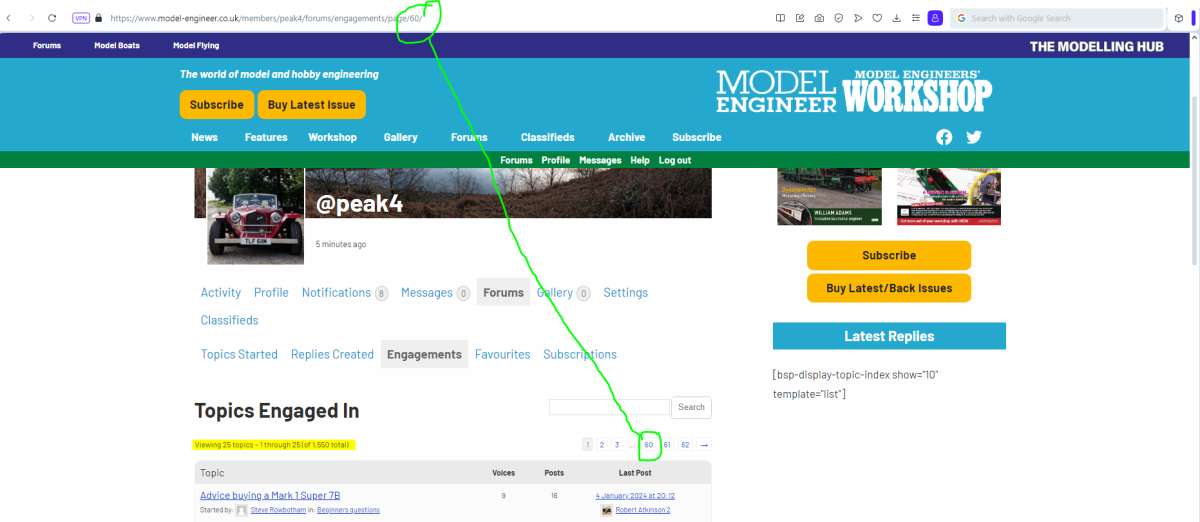
Task: Open the Messages profile tab
Action: pos(435,293)
